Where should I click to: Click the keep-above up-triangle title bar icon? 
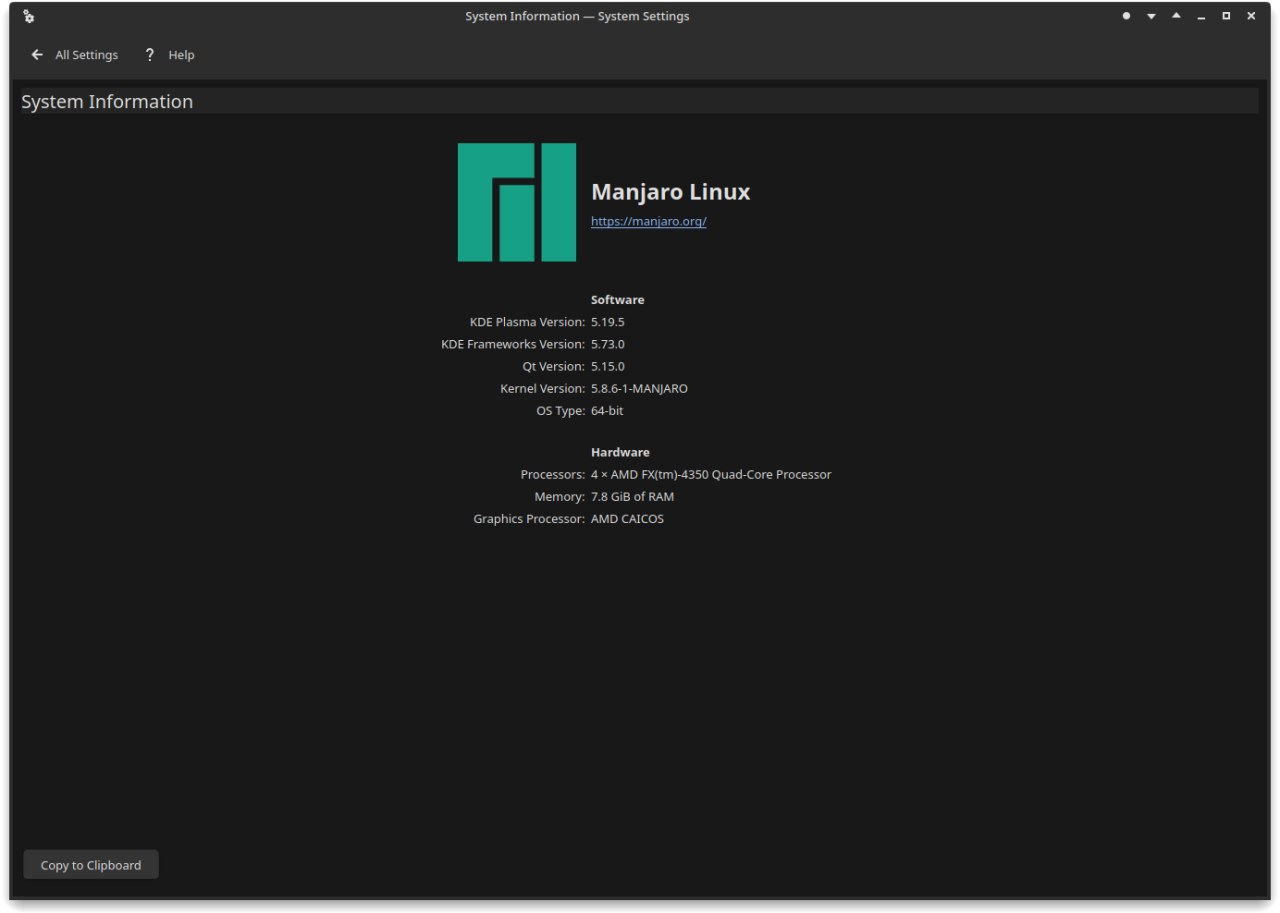[1176, 16]
